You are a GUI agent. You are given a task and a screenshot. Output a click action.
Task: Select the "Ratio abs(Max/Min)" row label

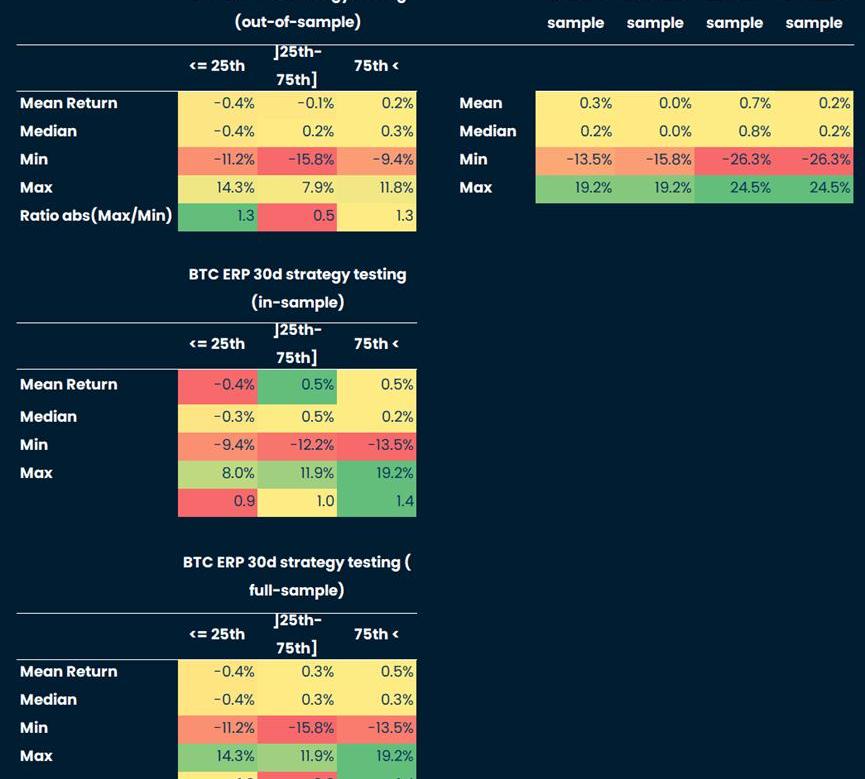(96, 215)
